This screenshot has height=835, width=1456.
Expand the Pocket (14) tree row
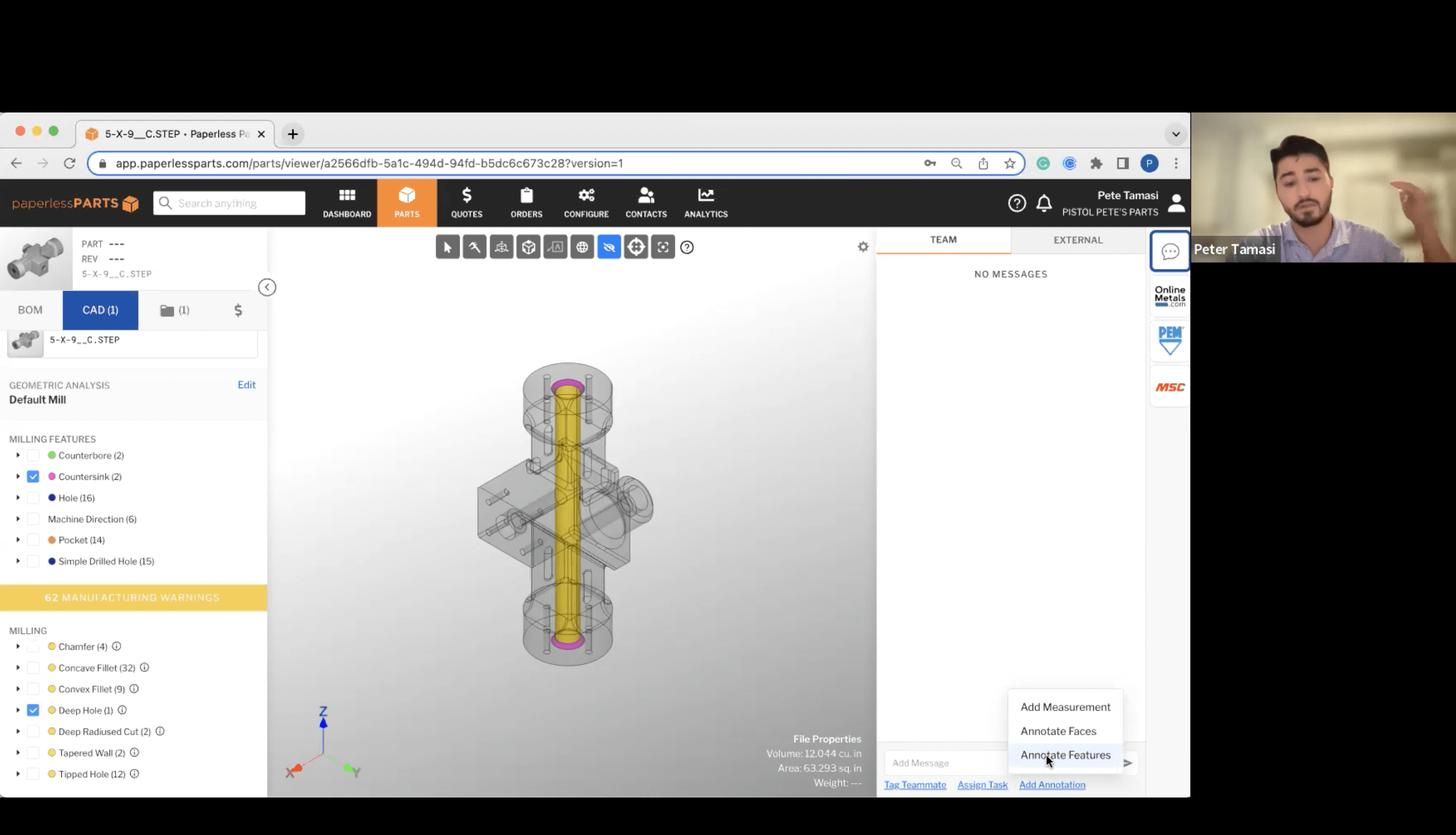click(18, 540)
